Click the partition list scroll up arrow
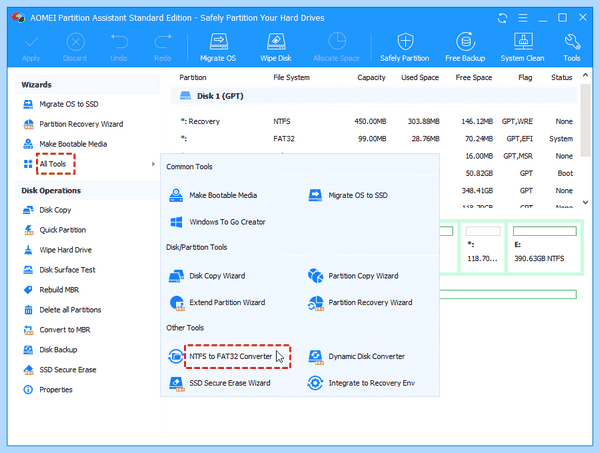This screenshot has height=453, width=600. click(x=585, y=75)
